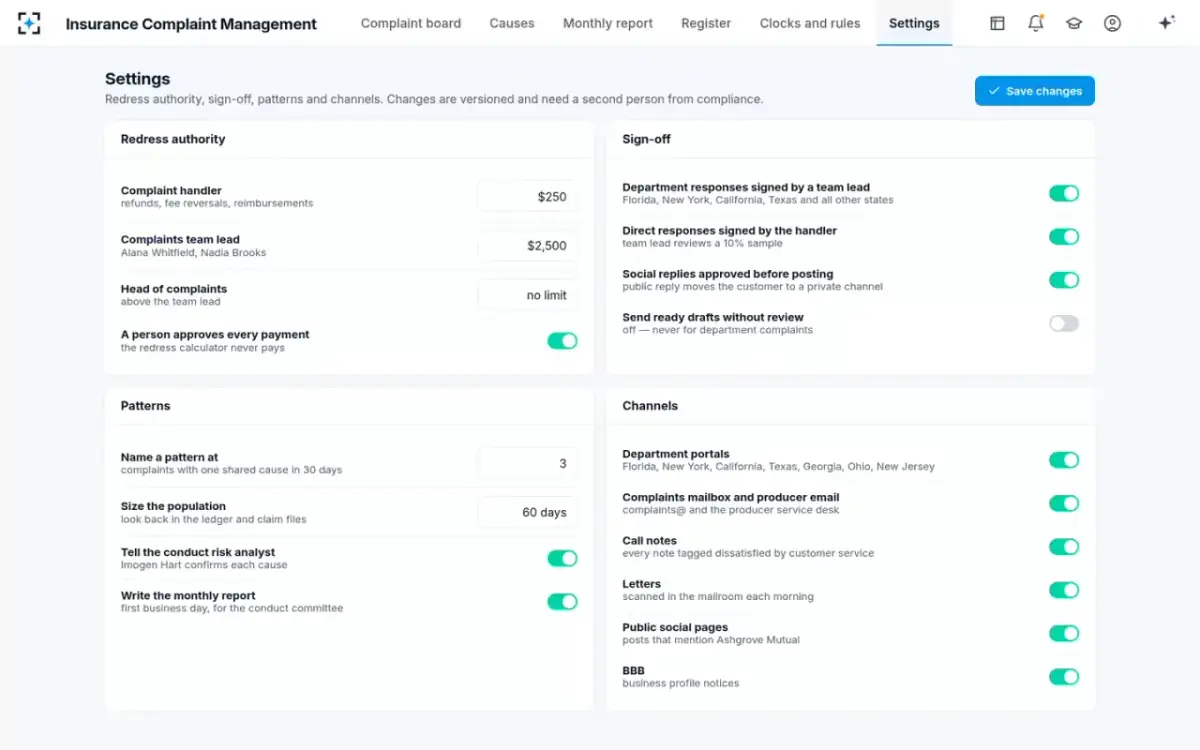Click the Insurance Complaint Management title
Screen dimensions: 1200x750
coord(191,24)
